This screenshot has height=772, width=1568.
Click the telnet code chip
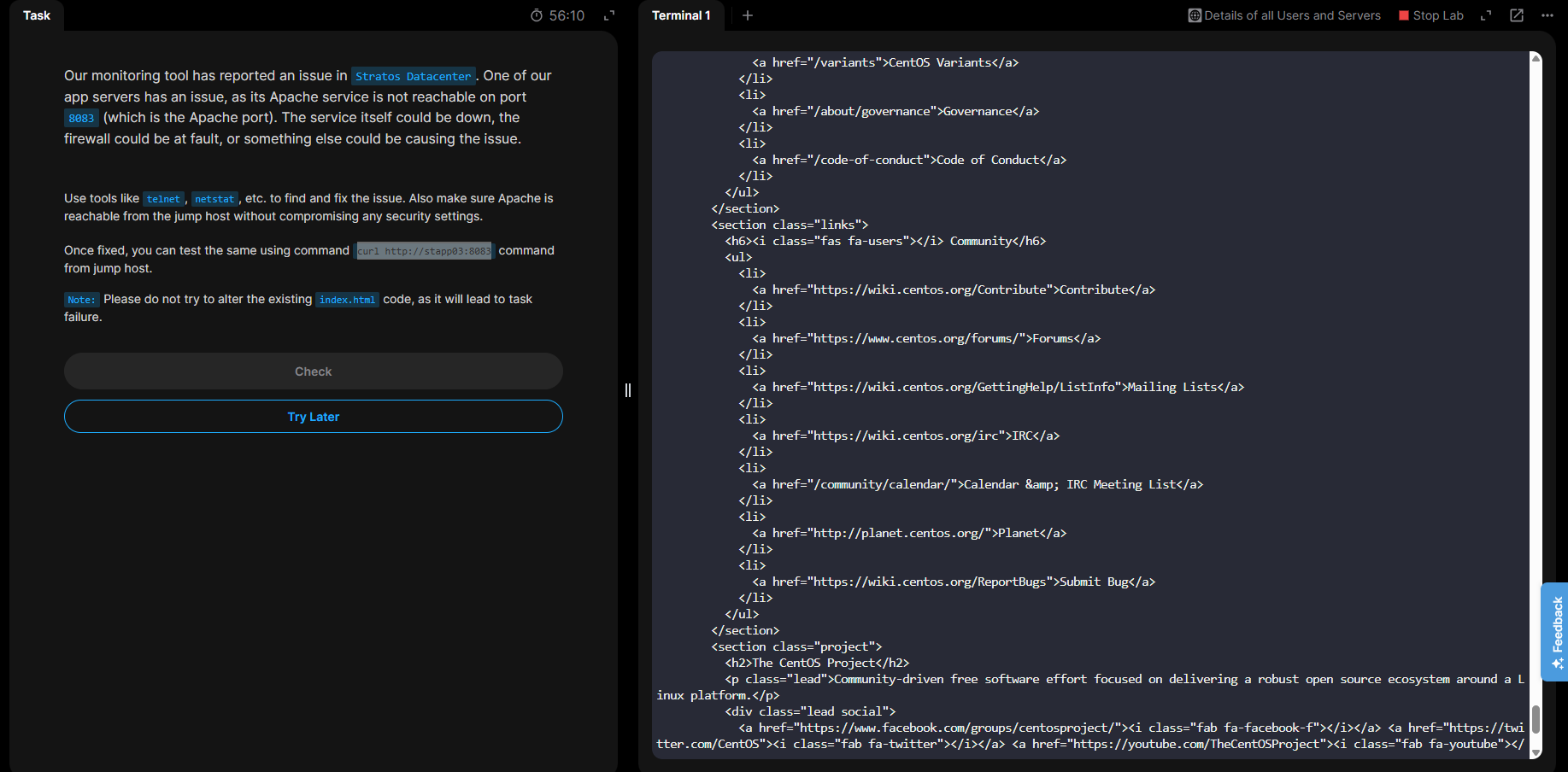pos(163,199)
